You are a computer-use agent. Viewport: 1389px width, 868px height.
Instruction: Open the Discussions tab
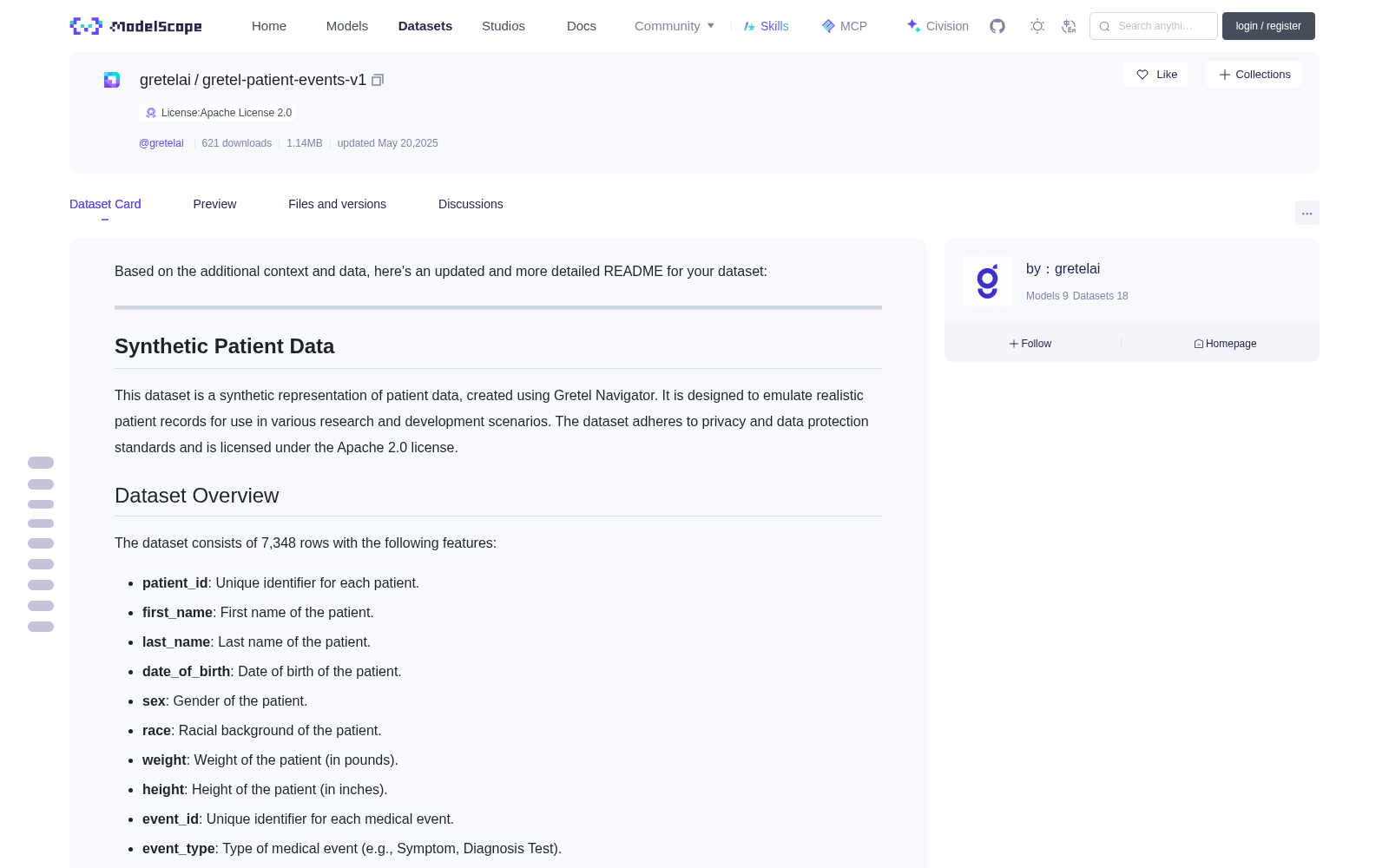471,204
